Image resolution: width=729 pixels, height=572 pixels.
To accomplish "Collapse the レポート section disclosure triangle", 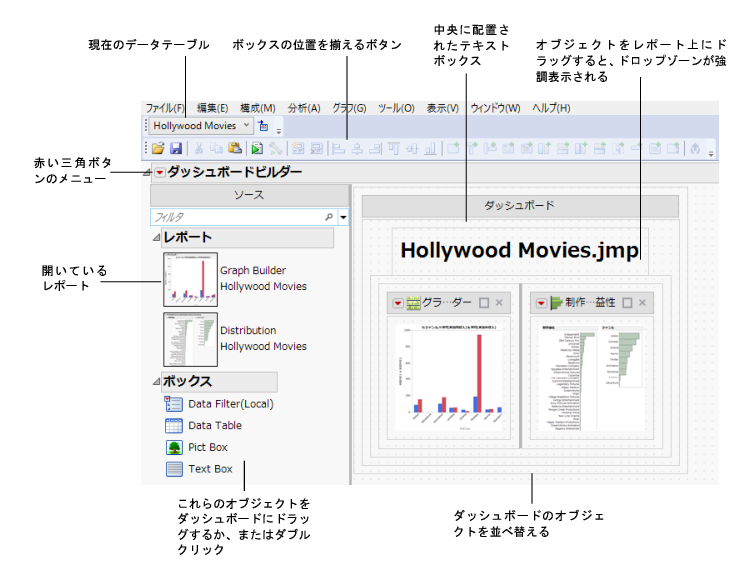I will coord(155,238).
